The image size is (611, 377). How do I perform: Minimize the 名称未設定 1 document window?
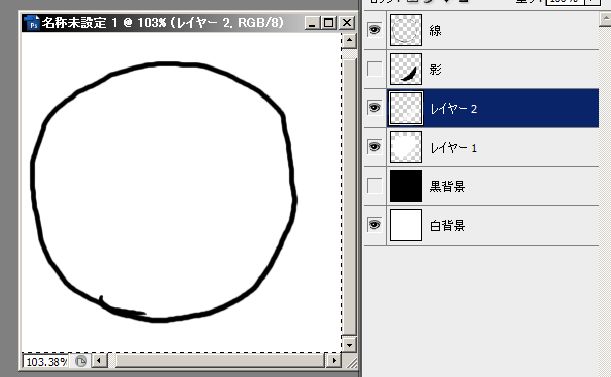point(312,23)
